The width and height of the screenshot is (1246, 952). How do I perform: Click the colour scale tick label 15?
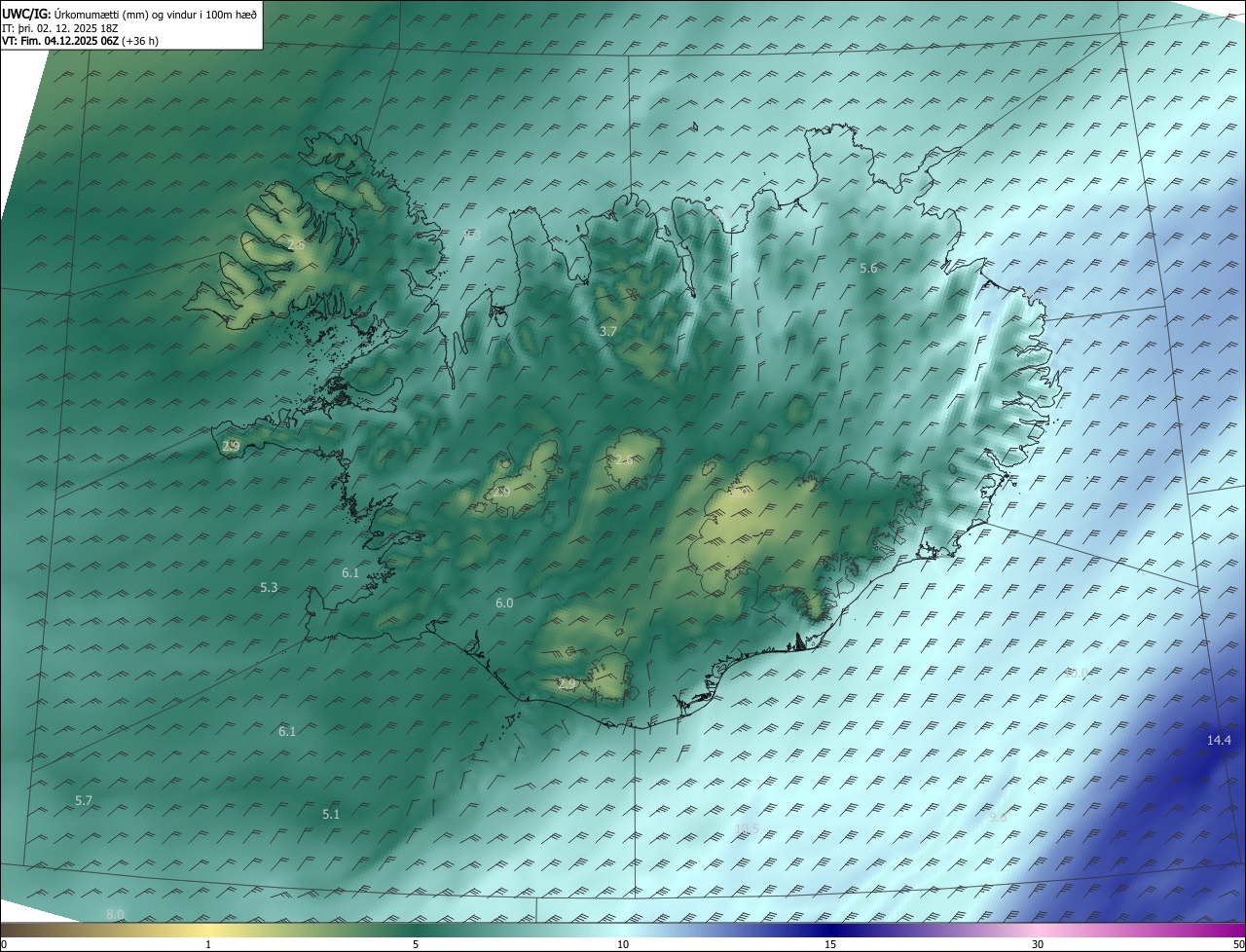coord(830,944)
